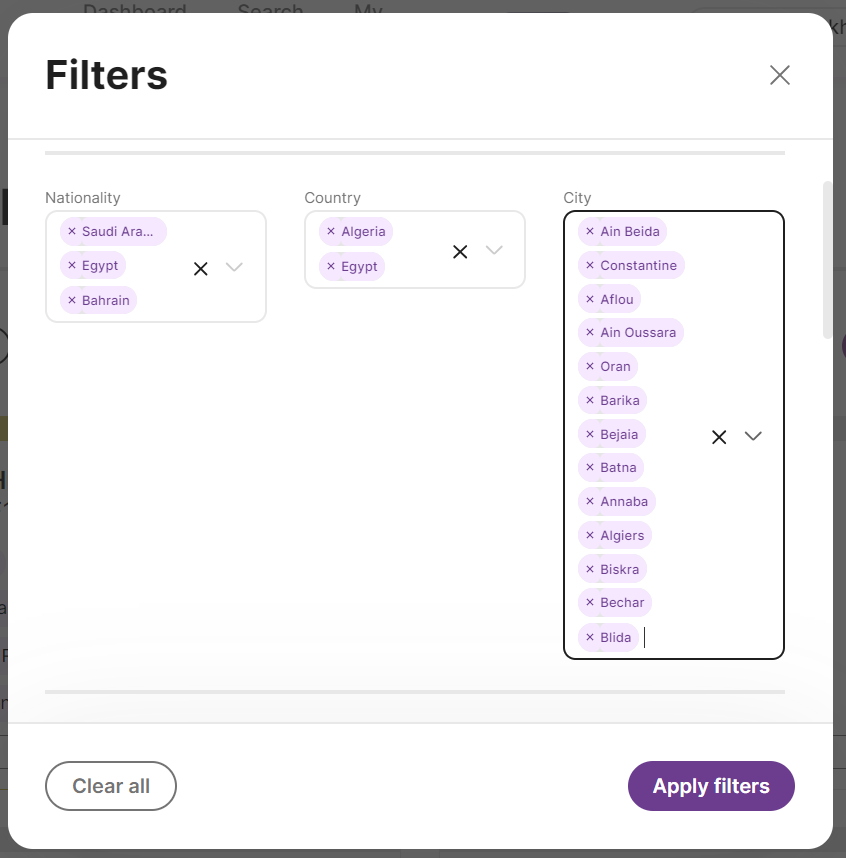
Task: Remove the Oran city tag
Action: [x=591, y=366]
